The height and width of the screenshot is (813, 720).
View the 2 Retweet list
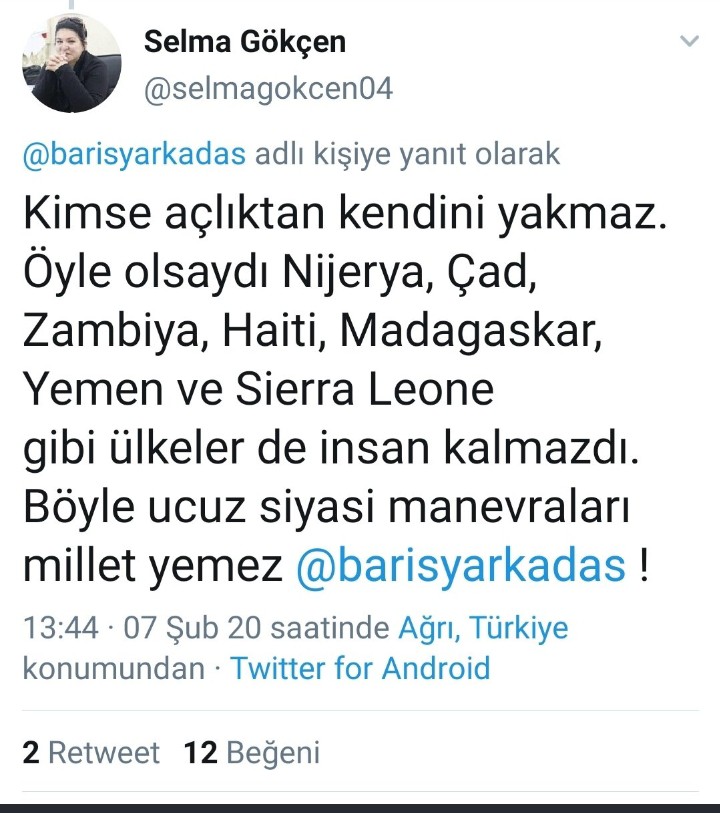pos(91,753)
